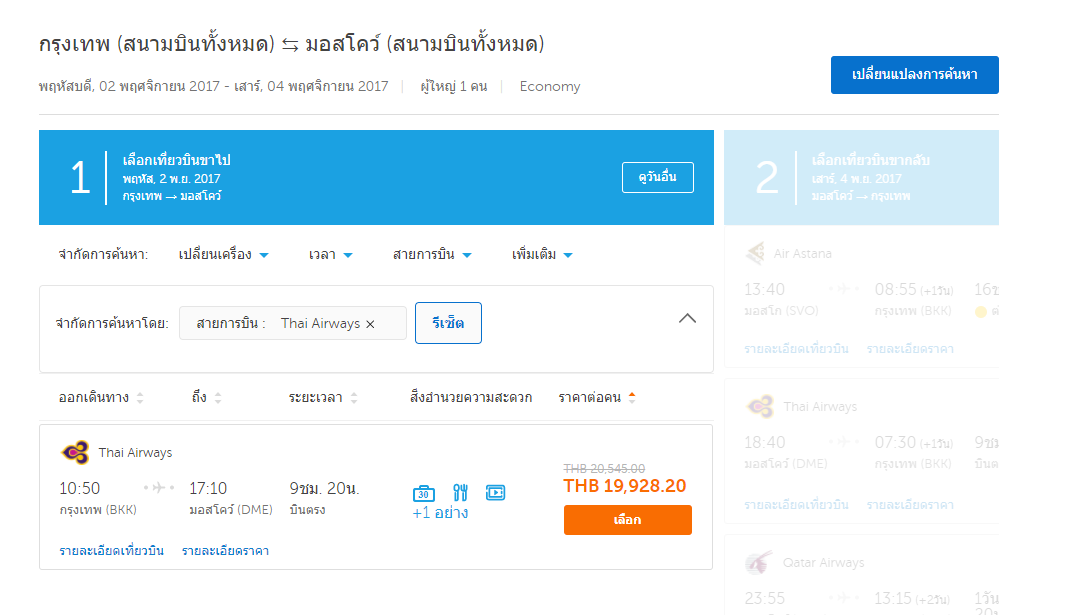
Task: Click the orange เลือก select button
Action: [x=627, y=520]
